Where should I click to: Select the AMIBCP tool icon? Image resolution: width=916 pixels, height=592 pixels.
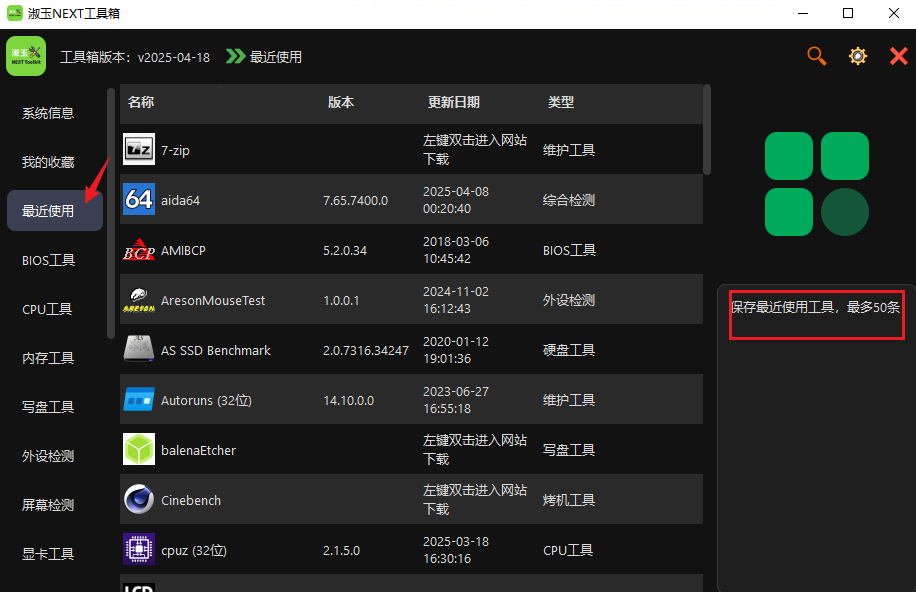(139, 250)
